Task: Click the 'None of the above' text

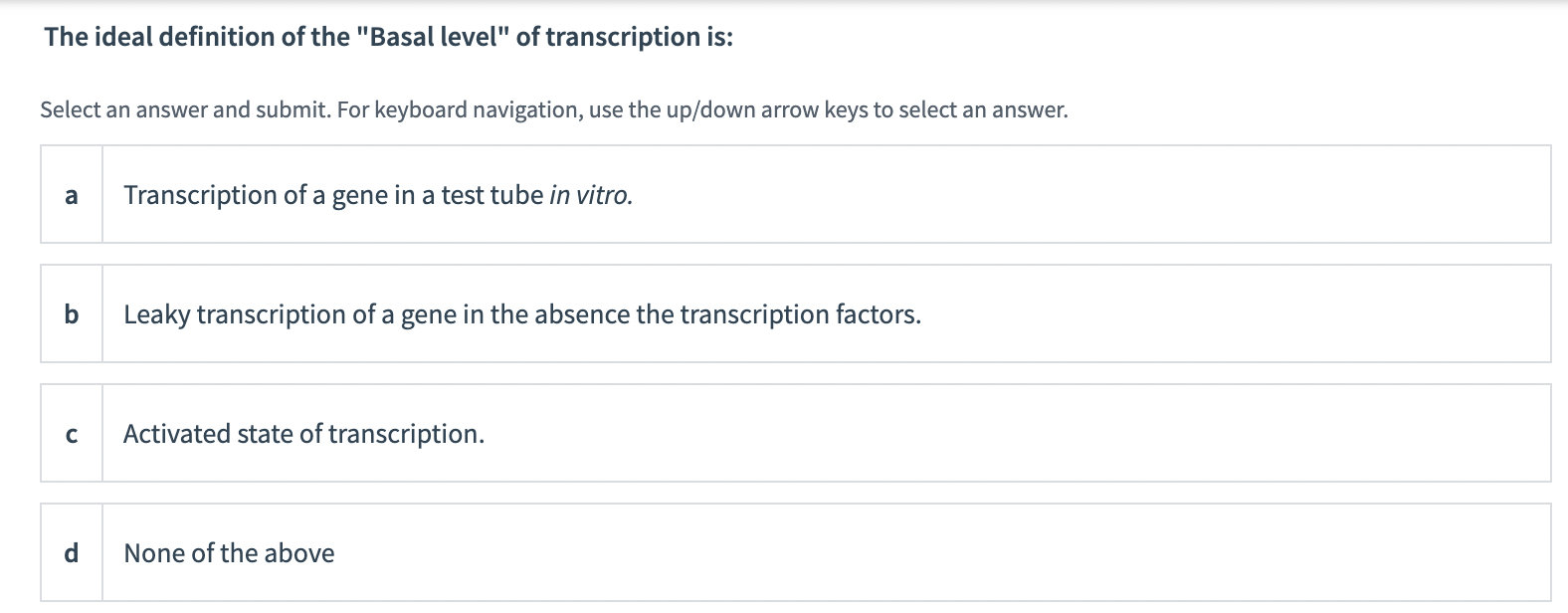Action: 228,553
